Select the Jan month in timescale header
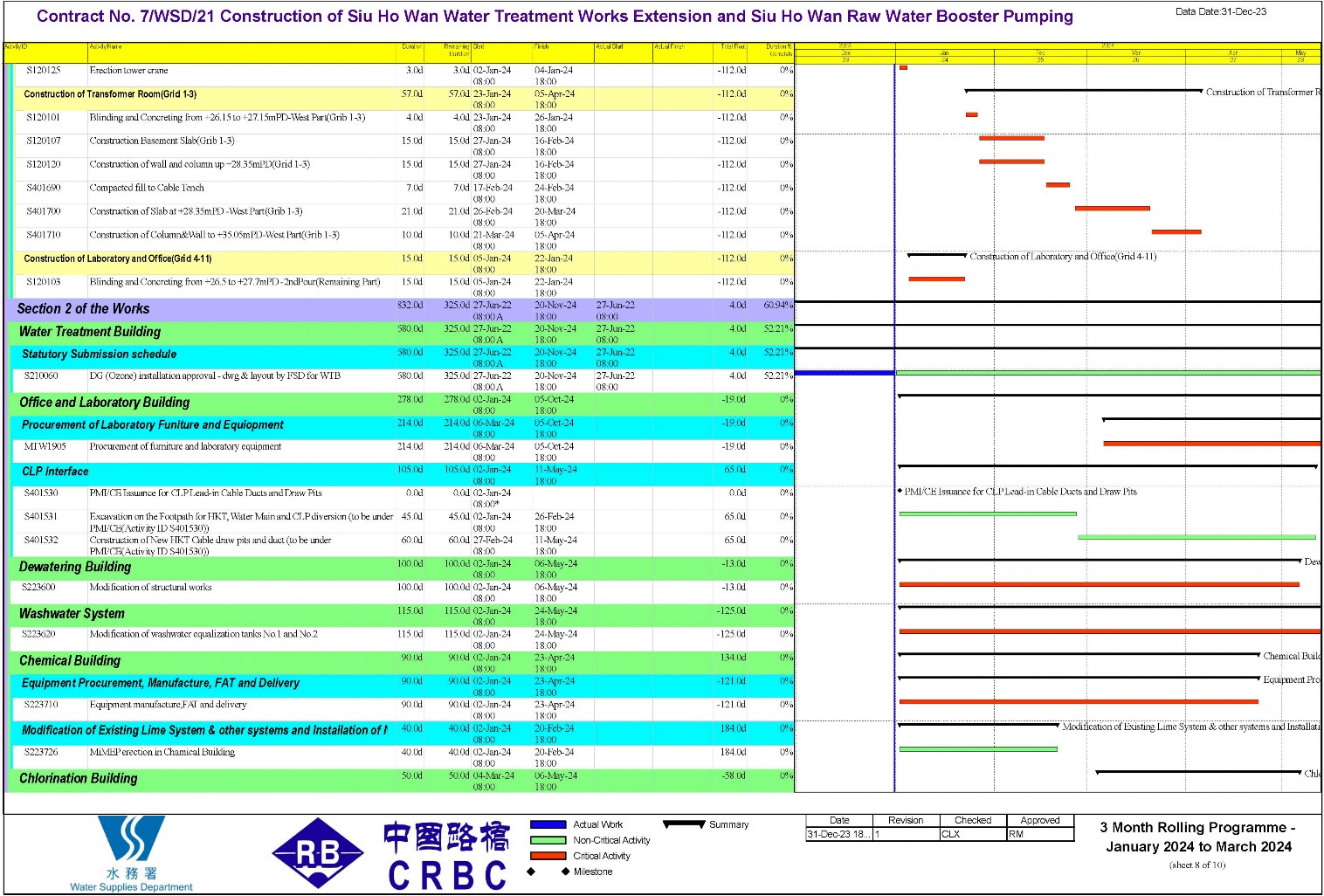1324x896 pixels. [944, 53]
